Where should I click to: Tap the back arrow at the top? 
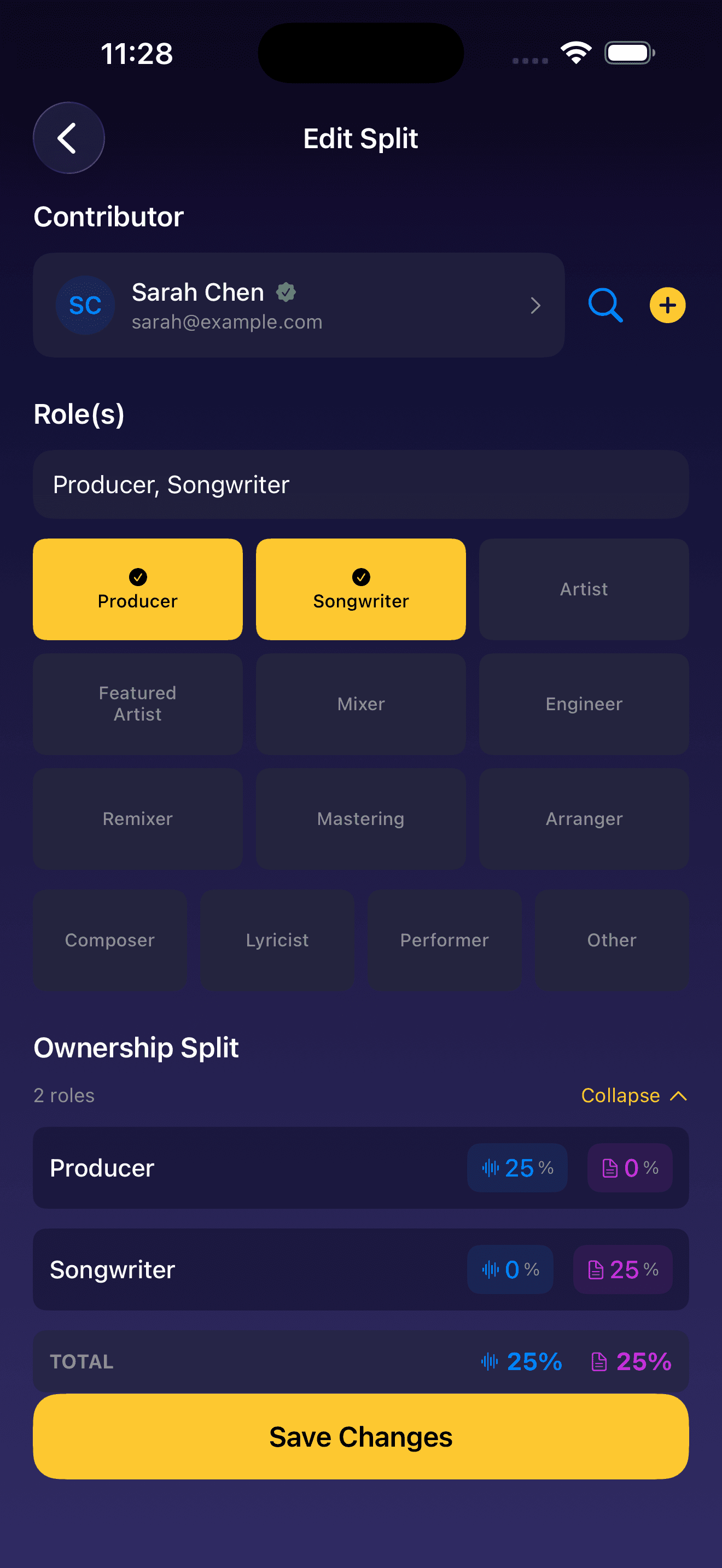pos(69,138)
